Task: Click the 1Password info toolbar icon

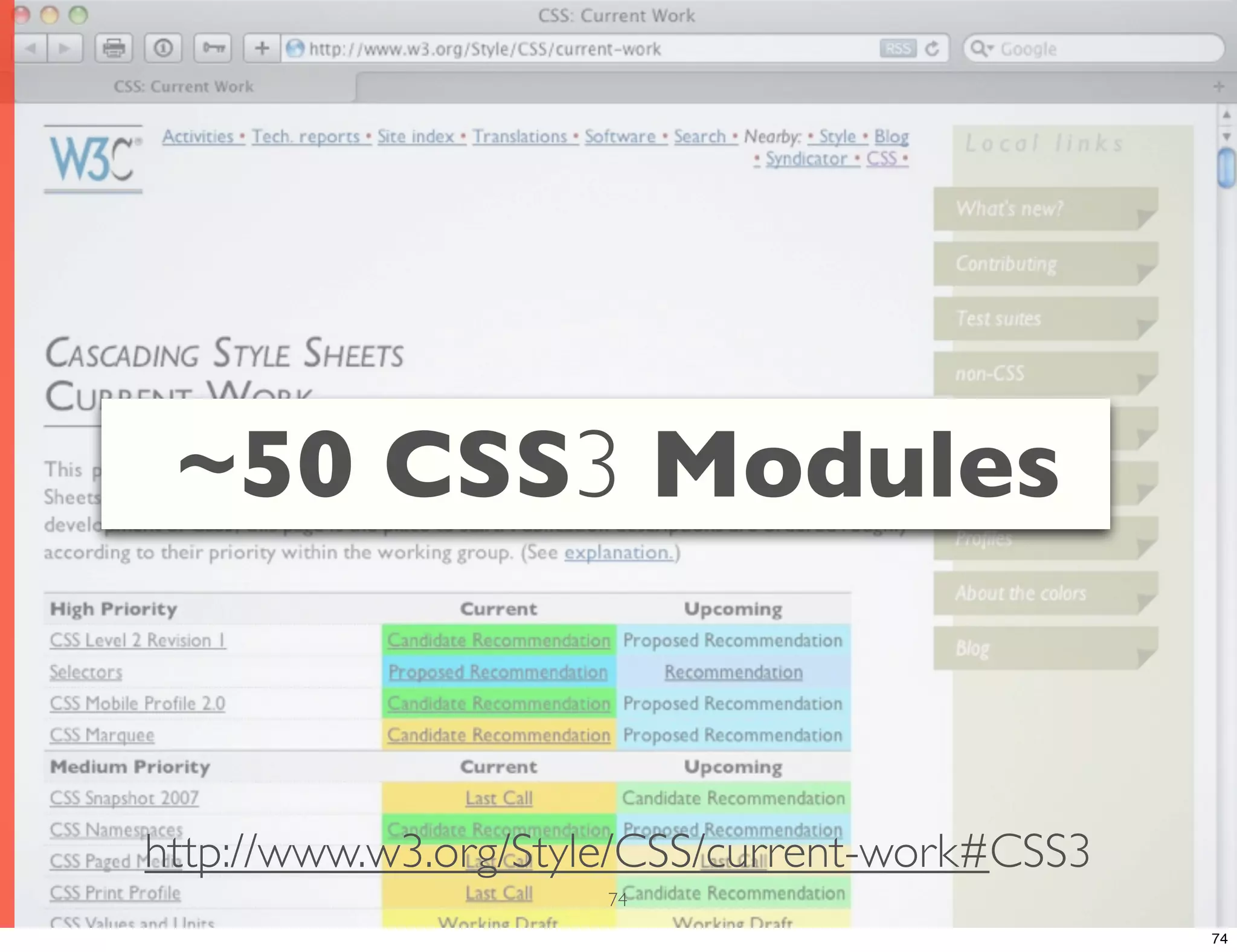Action: [163, 48]
